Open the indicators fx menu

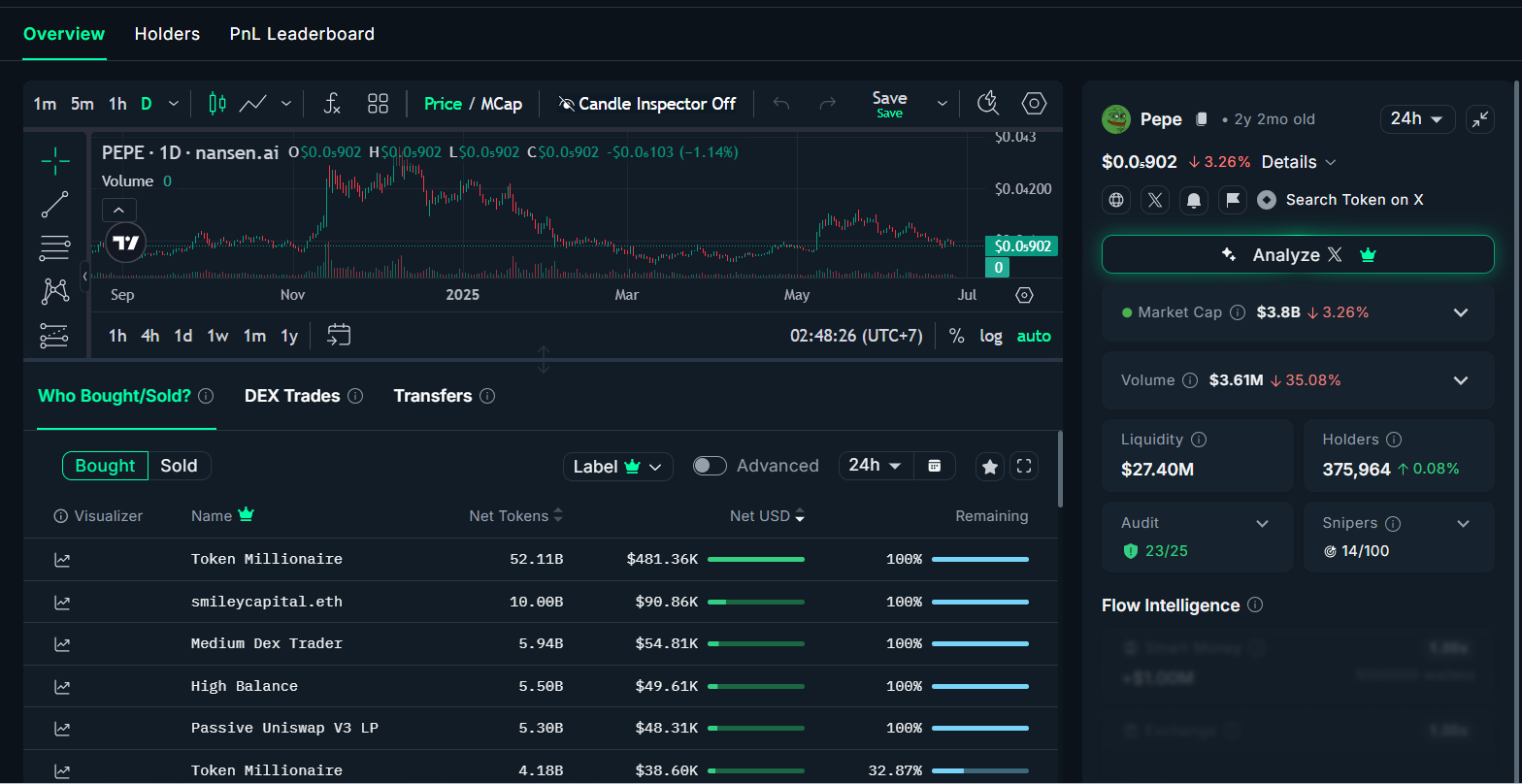(x=332, y=103)
